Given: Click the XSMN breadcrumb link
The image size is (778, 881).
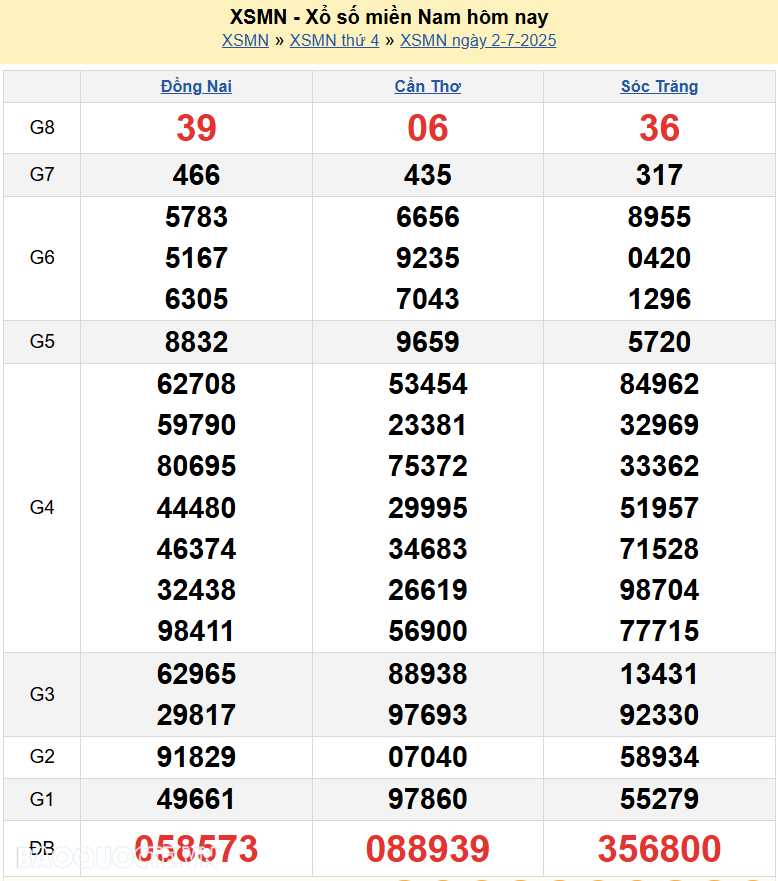Looking at the screenshot, I should pos(245,41).
